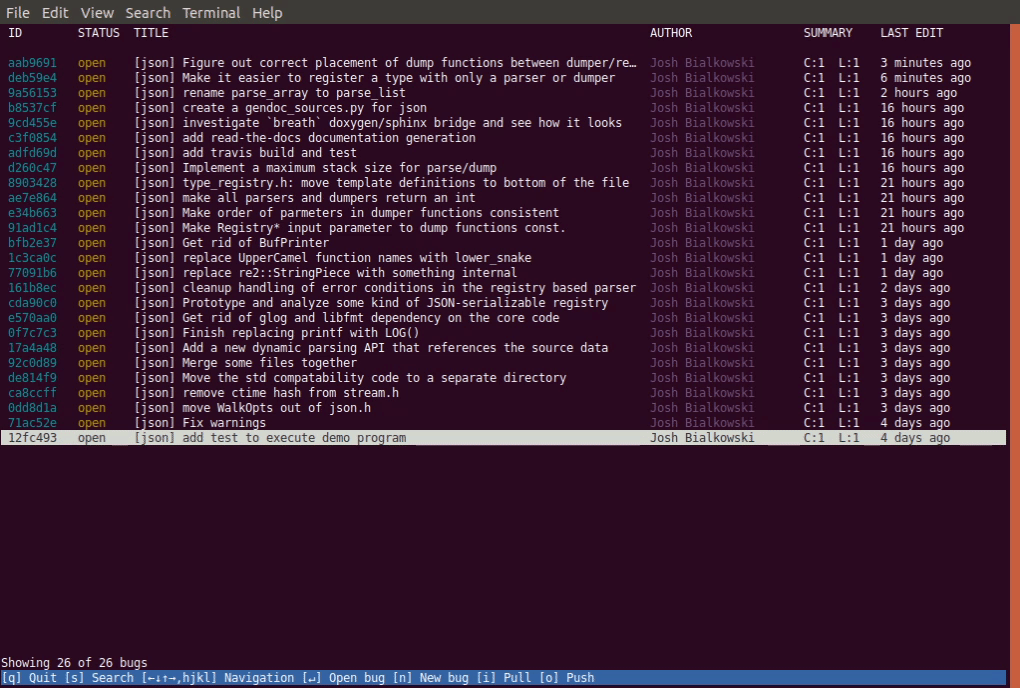
Task: Click the [o] Push hint in footer
Action: coord(566,678)
